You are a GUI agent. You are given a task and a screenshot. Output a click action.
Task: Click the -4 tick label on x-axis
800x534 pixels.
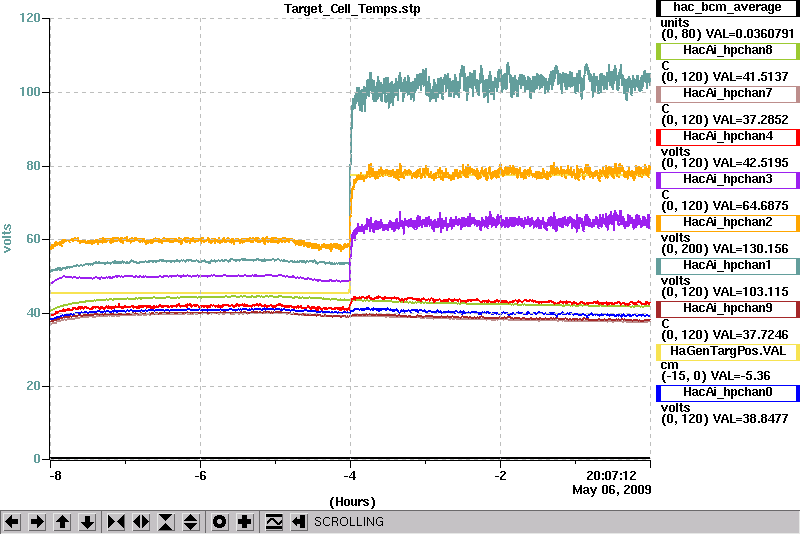pyautogui.click(x=349, y=476)
